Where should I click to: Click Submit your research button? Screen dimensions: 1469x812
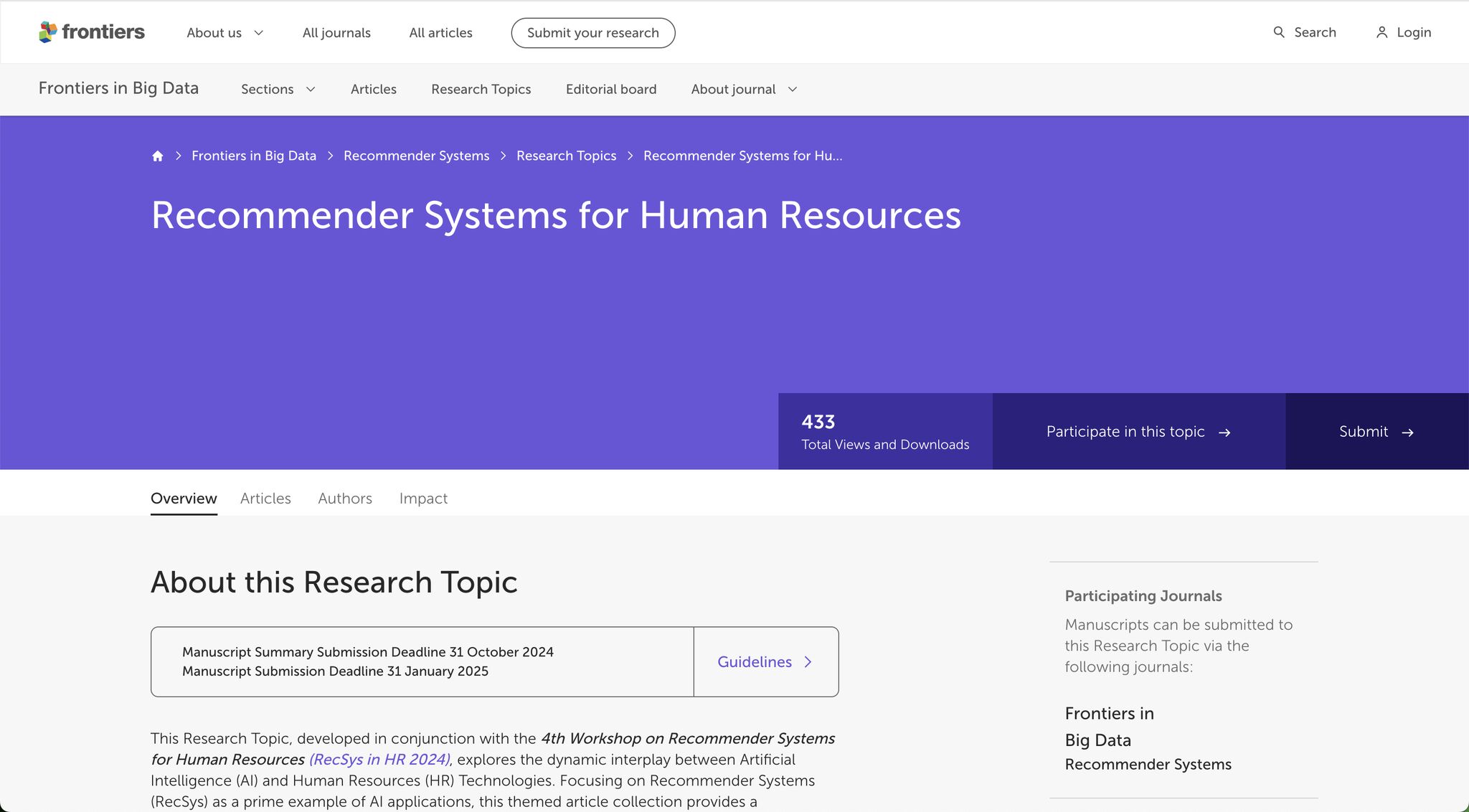(x=592, y=33)
